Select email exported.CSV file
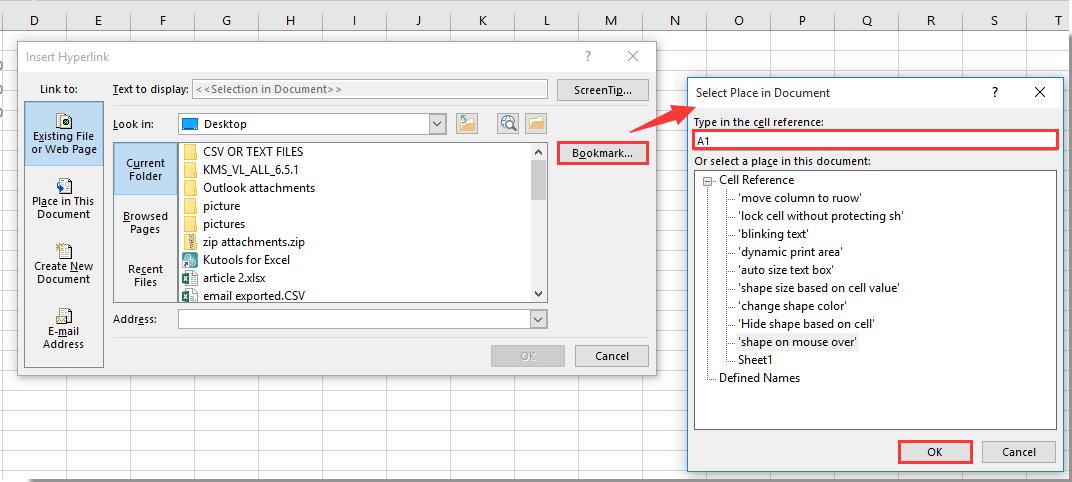The width and height of the screenshot is (1072, 482). coord(244,296)
